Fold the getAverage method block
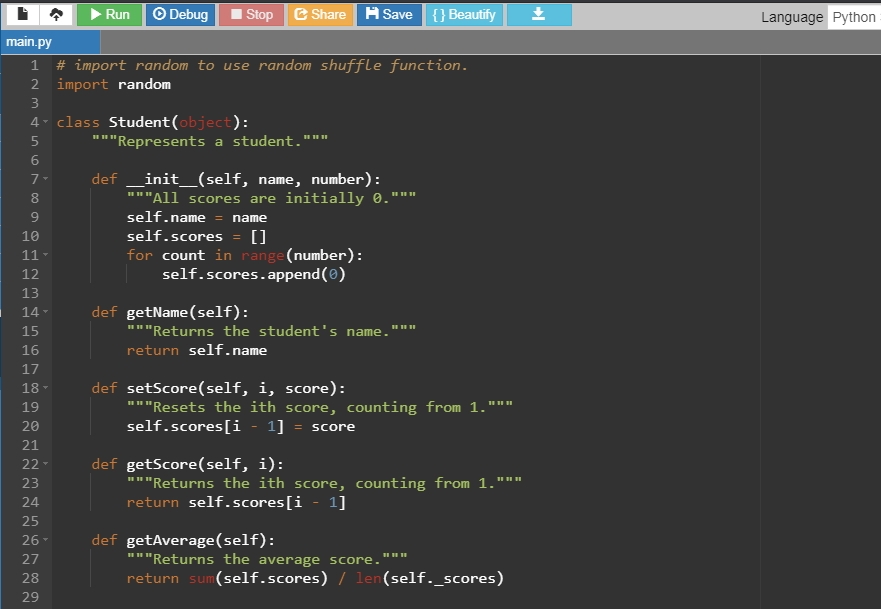 47,541
